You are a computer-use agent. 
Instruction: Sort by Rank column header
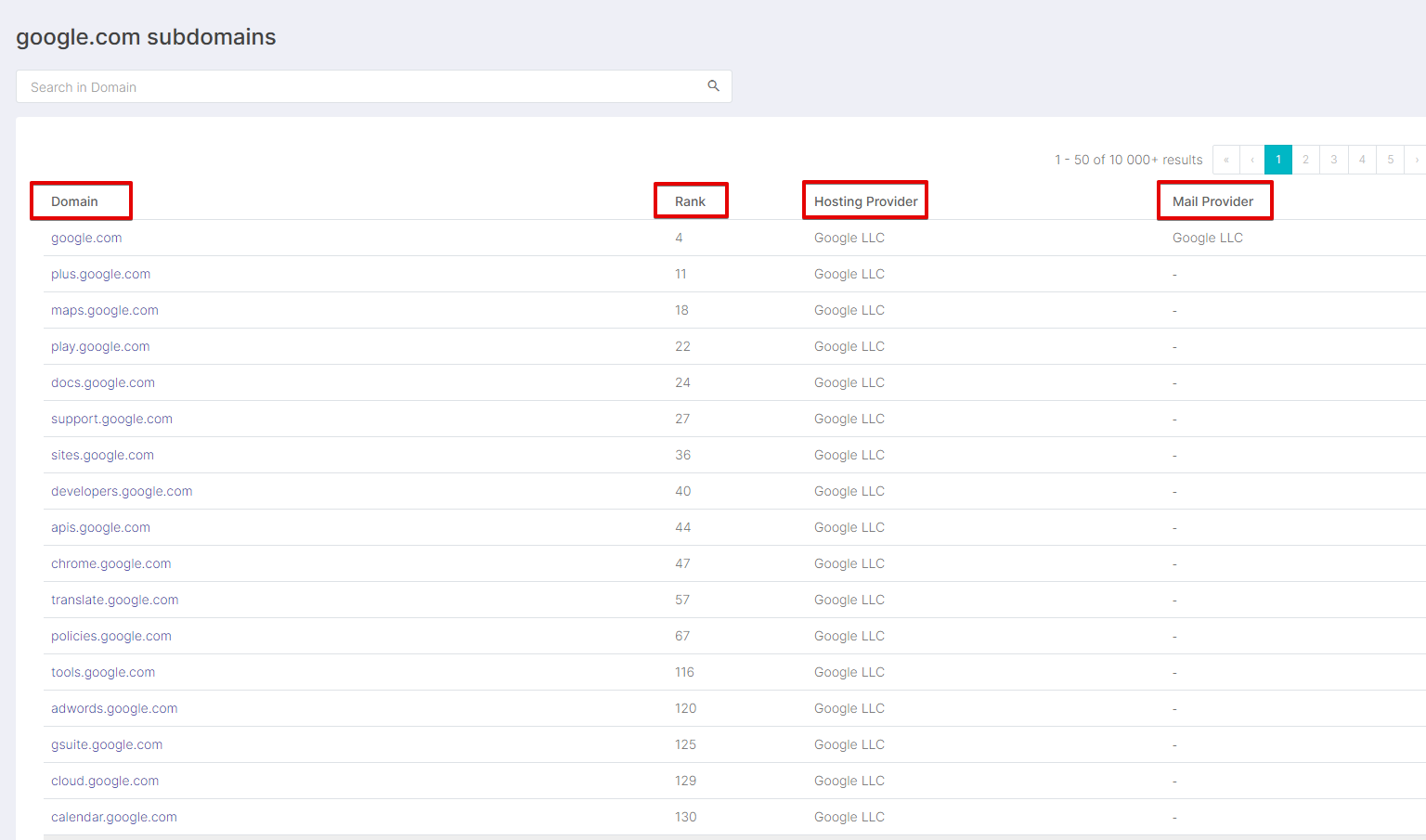[690, 201]
